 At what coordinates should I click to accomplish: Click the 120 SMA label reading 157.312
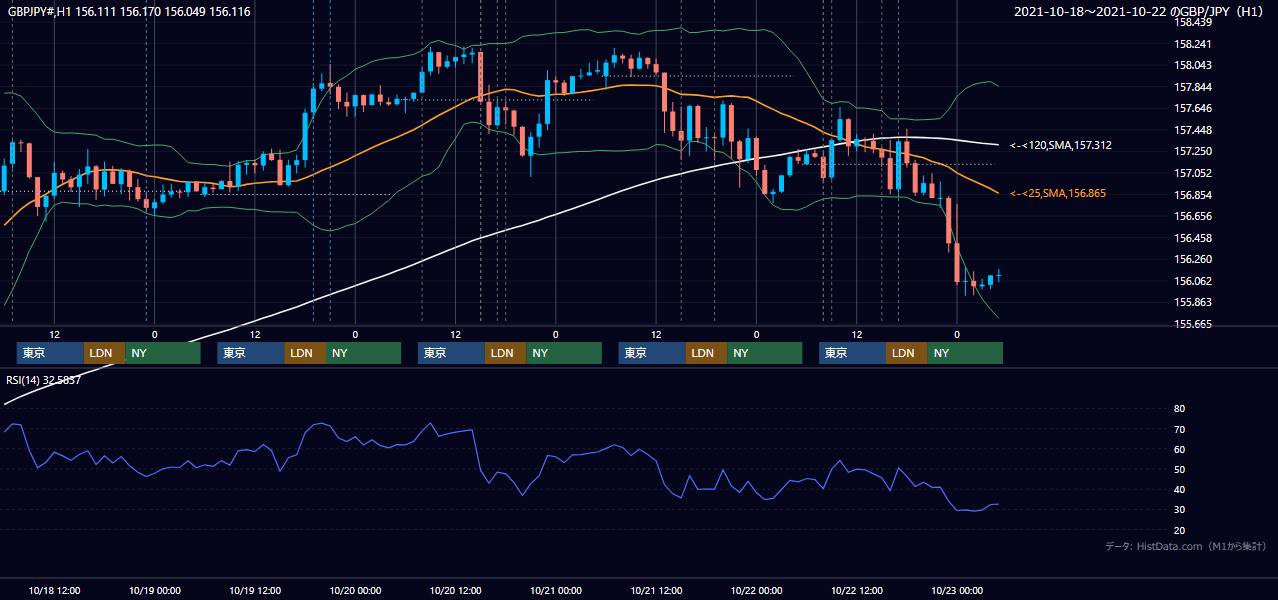click(x=1061, y=146)
